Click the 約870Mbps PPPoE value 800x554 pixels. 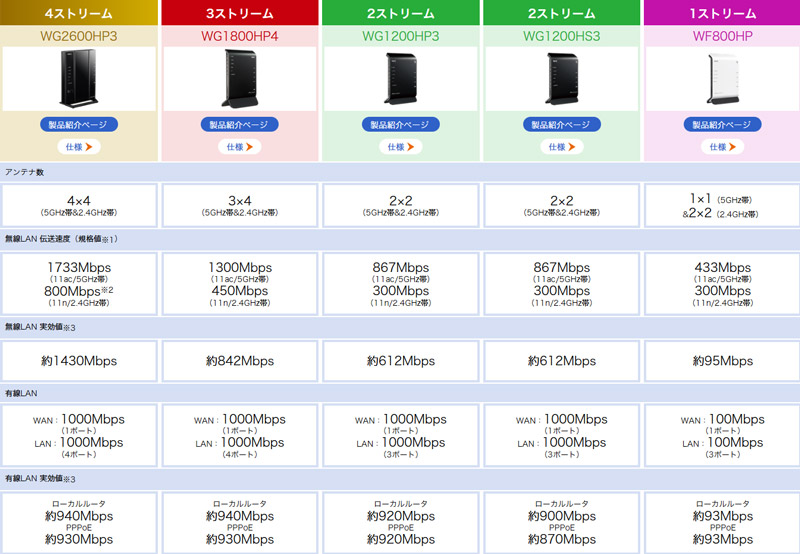(x=562, y=539)
